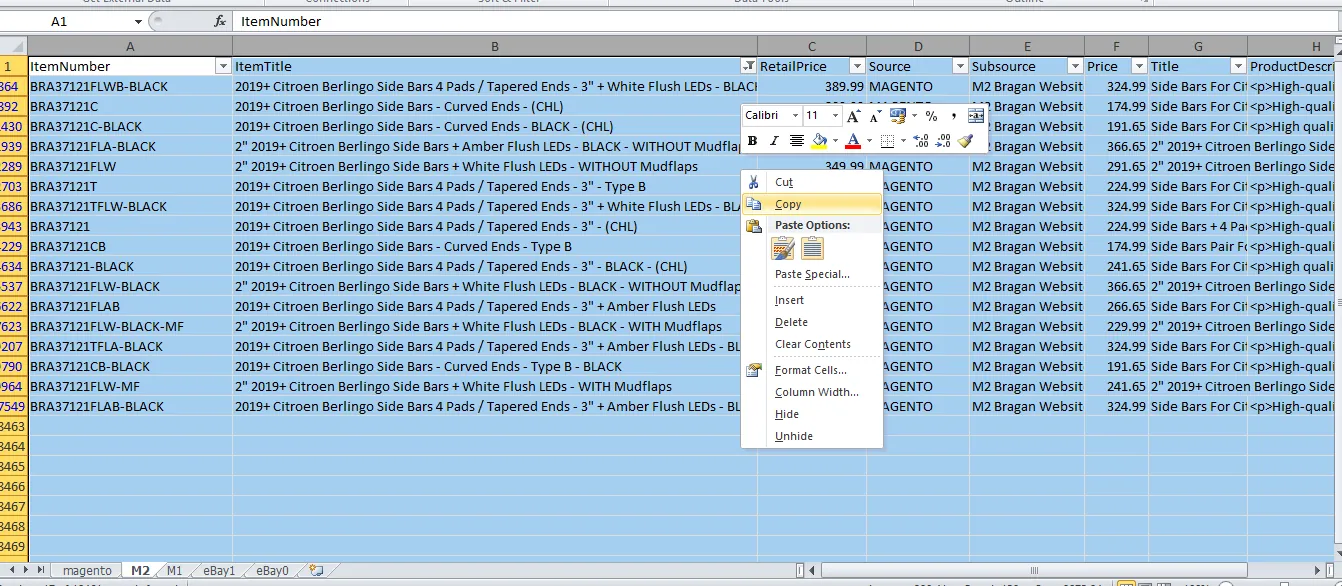This screenshot has height=586, width=1342.
Task: Switch to the eBay0 sheet tab
Action: (x=272, y=571)
